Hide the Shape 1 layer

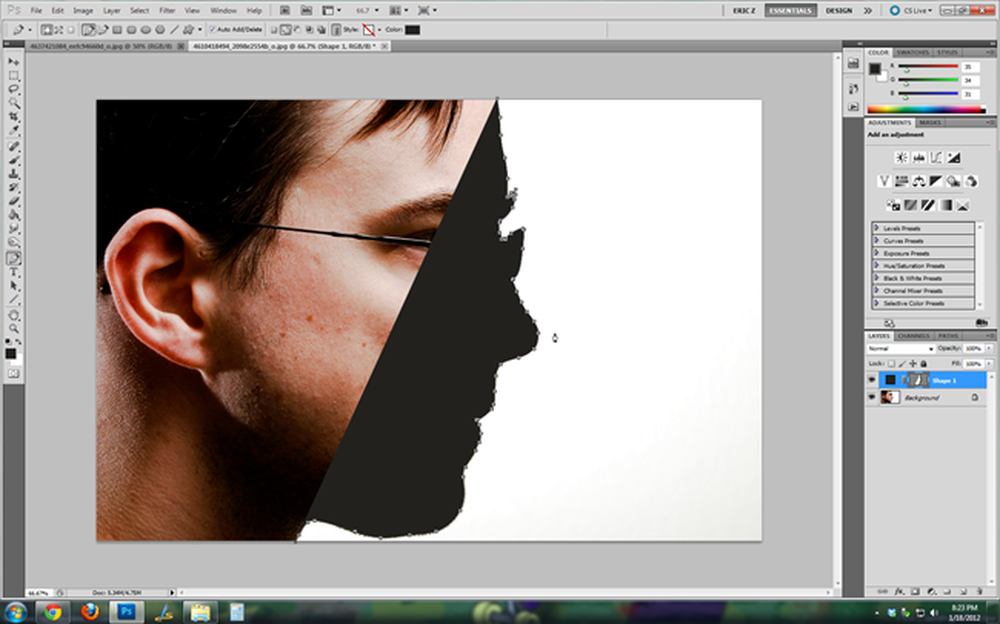(x=872, y=380)
